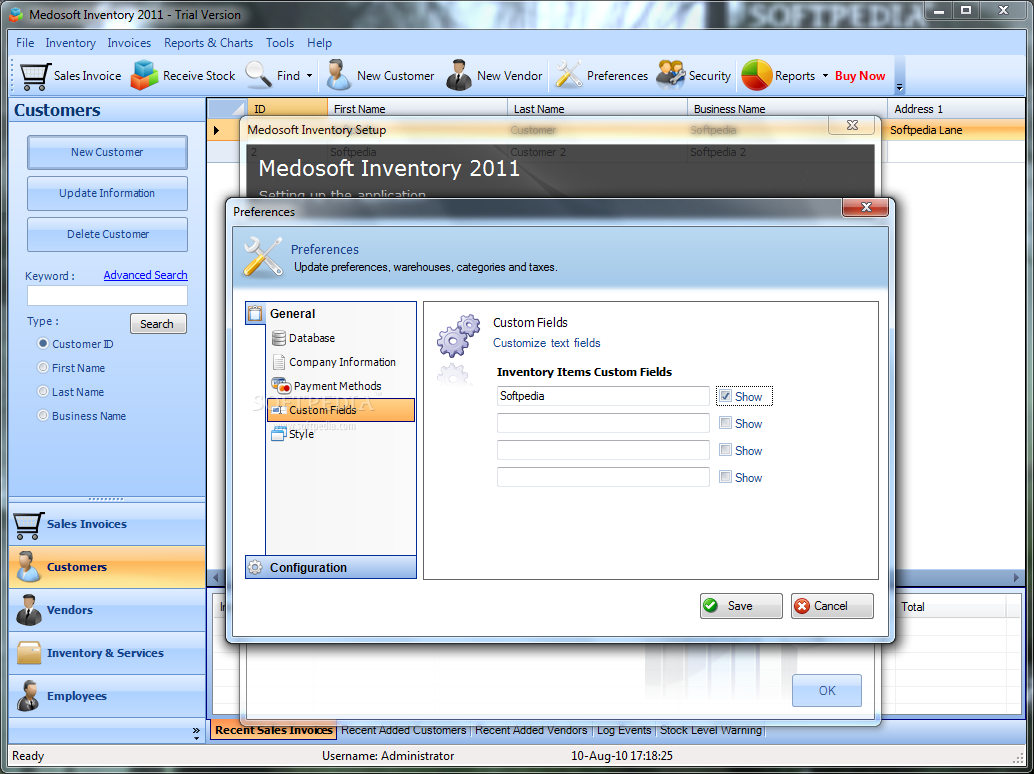This screenshot has height=774, width=1034.
Task: Expand the Configuration section header
Action: click(331, 568)
